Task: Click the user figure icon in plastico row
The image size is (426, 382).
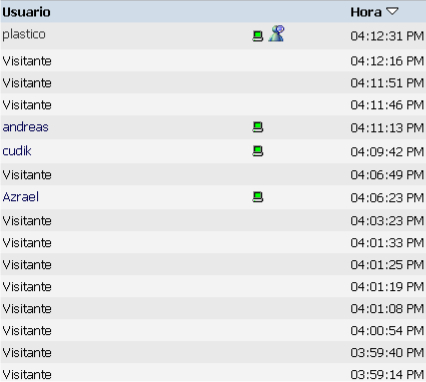Action: click(276, 33)
